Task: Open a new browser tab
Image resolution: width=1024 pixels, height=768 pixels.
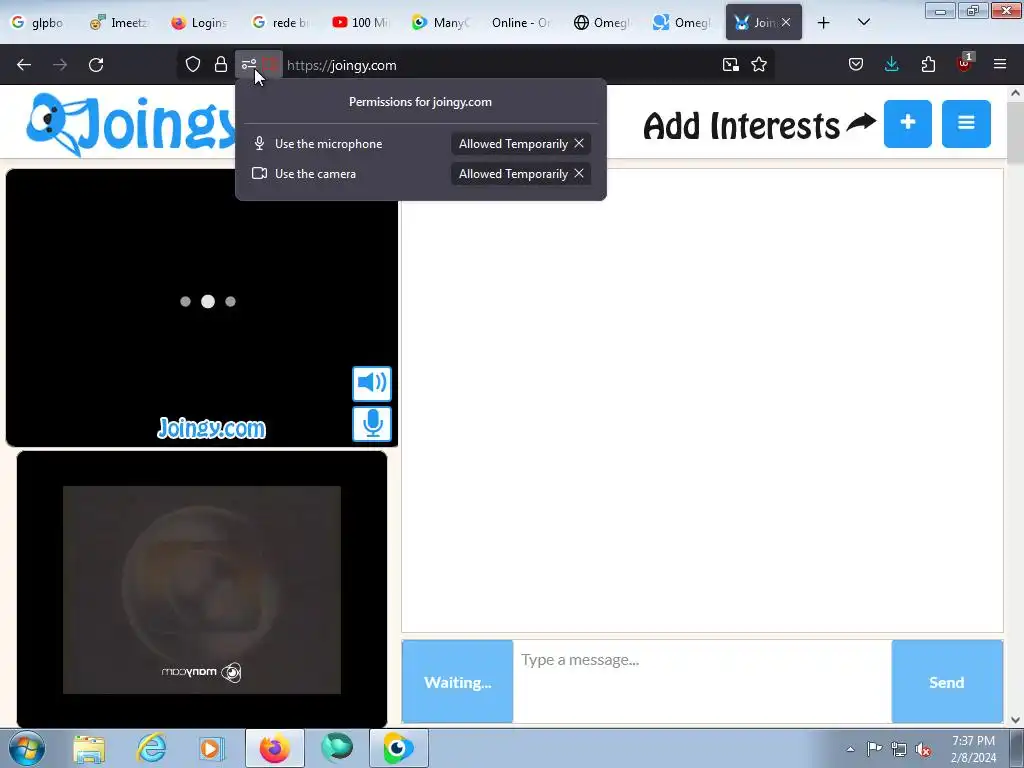Action: pyautogui.click(x=824, y=23)
